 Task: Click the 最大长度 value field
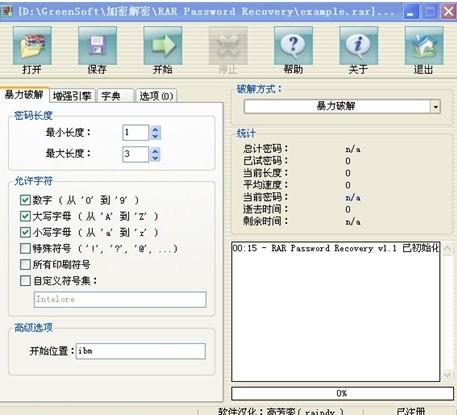136,154
